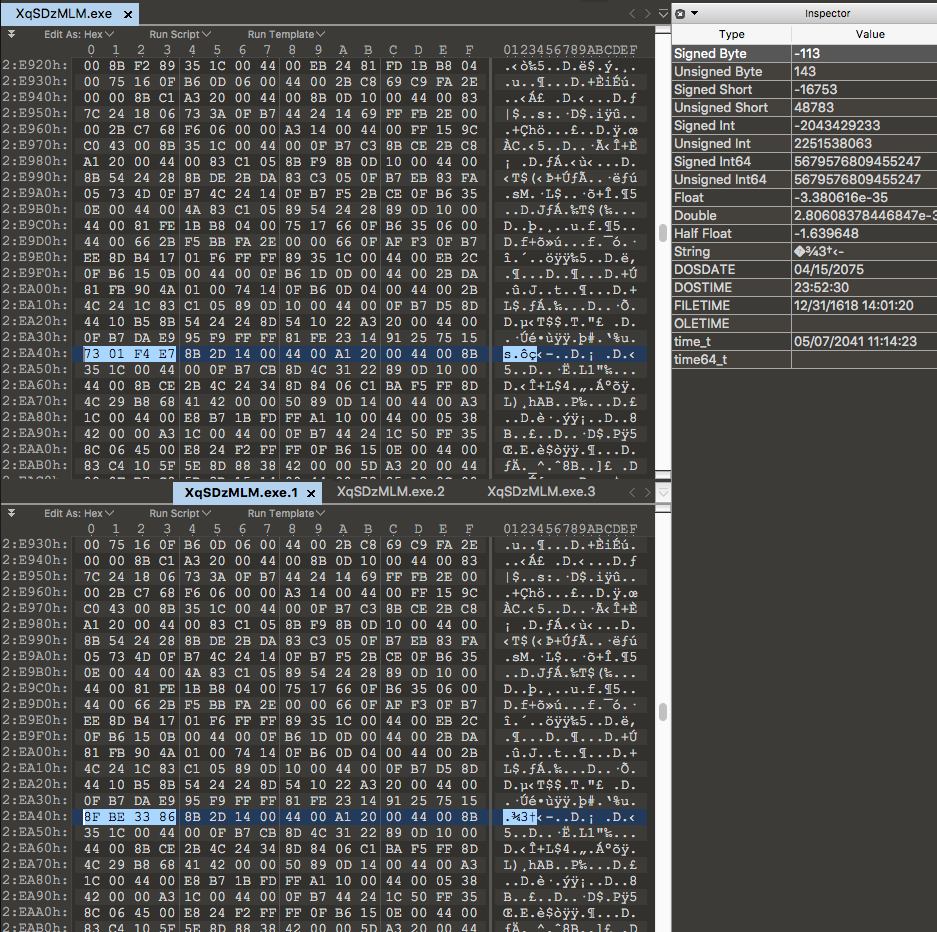Click the Inspector panel close icon
The image size is (937, 932).
coord(680,13)
